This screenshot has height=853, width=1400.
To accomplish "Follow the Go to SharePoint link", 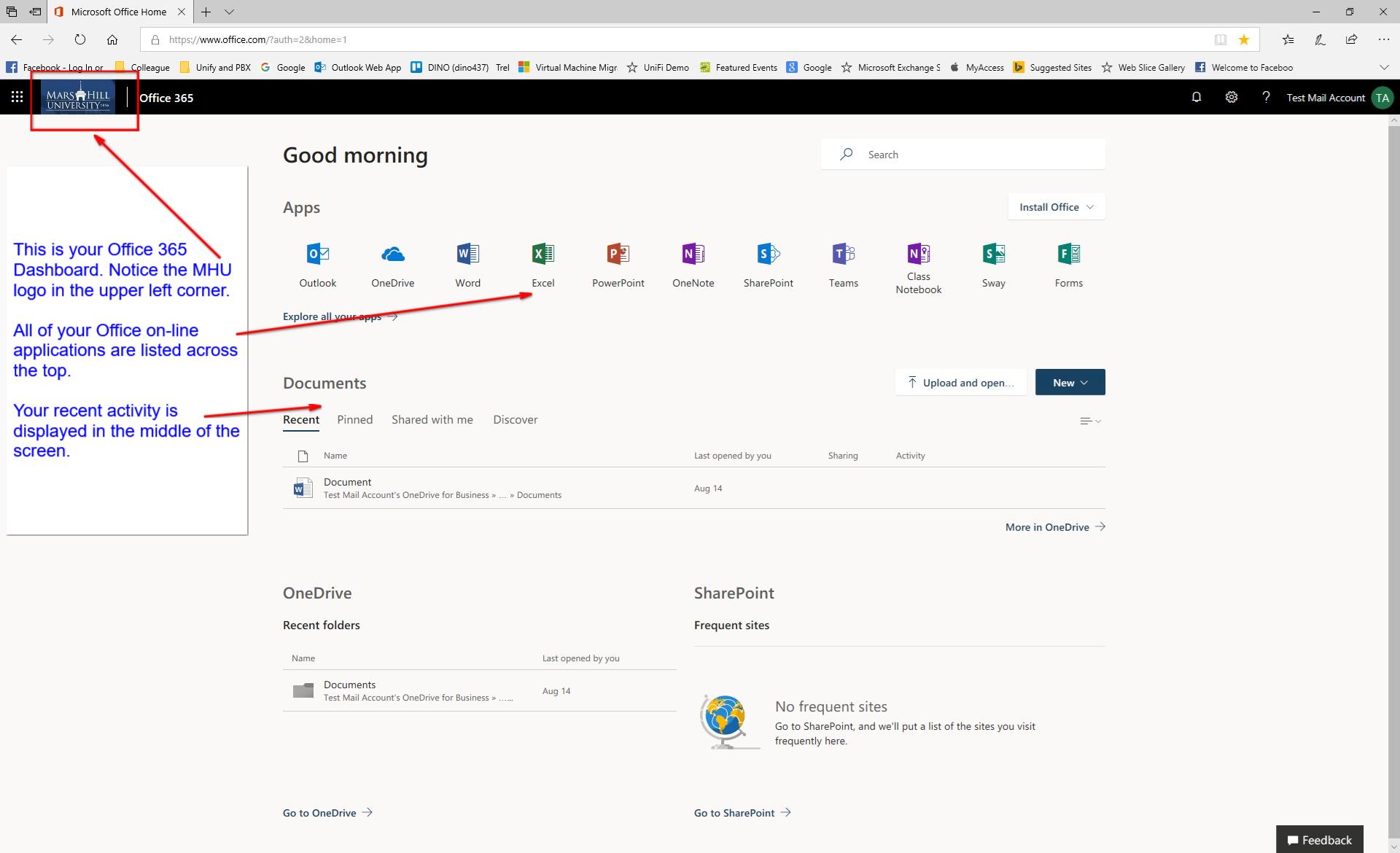I will (733, 812).
